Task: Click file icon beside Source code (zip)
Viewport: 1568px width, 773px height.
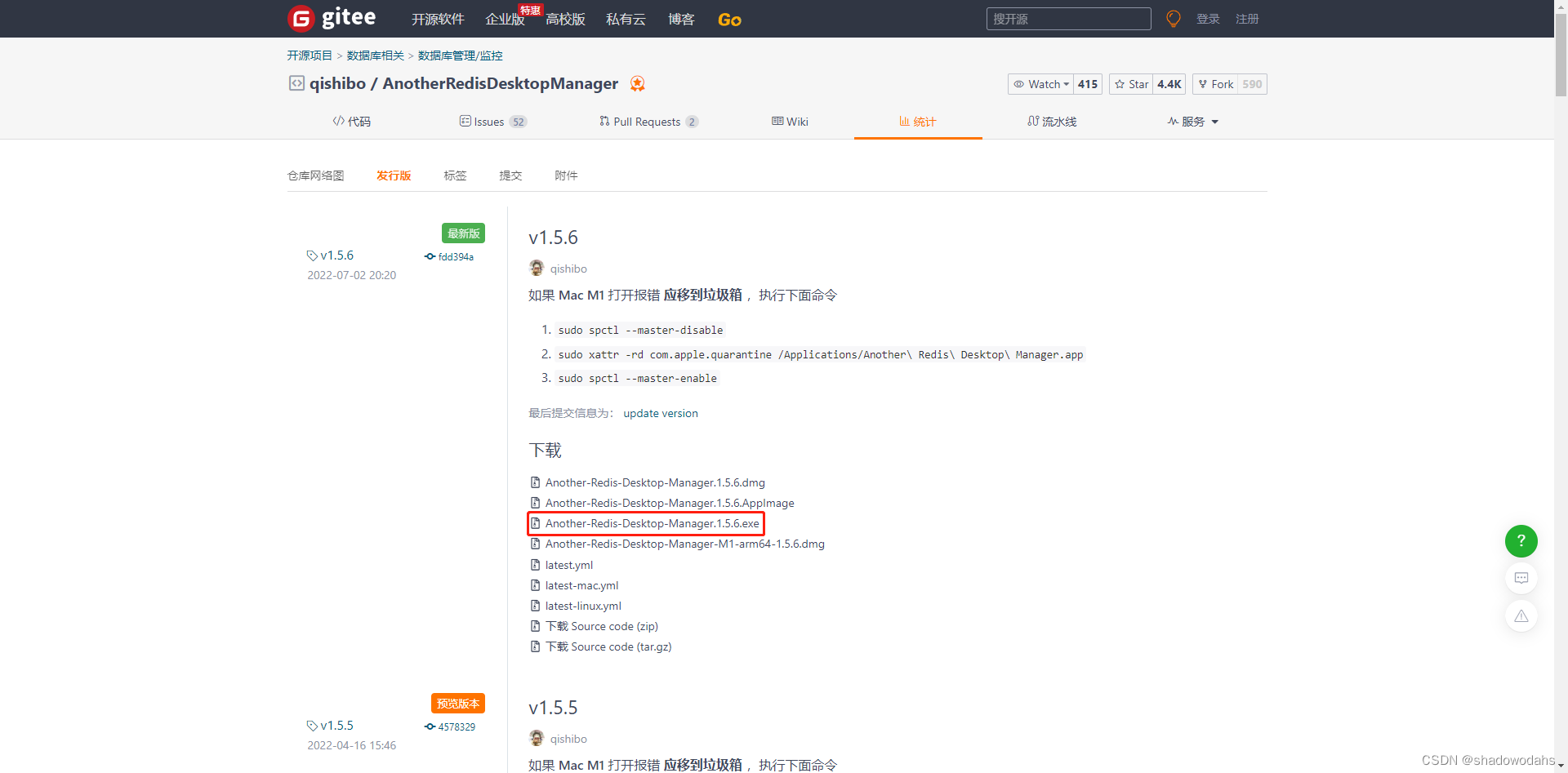Action: click(x=536, y=626)
